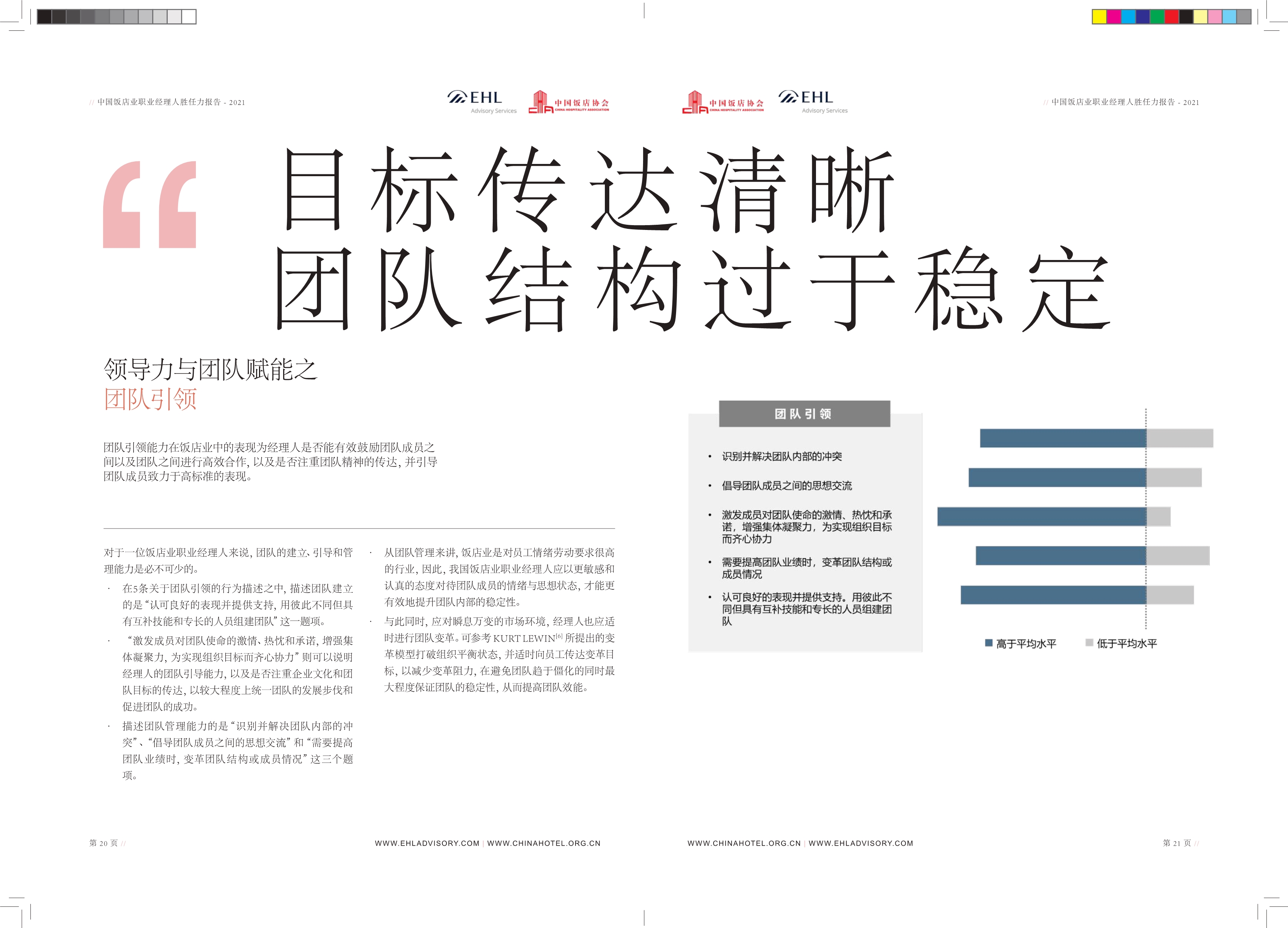Click the 第 20 页 page number
Image resolution: width=1288 pixels, height=928 pixels.
click(104, 843)
